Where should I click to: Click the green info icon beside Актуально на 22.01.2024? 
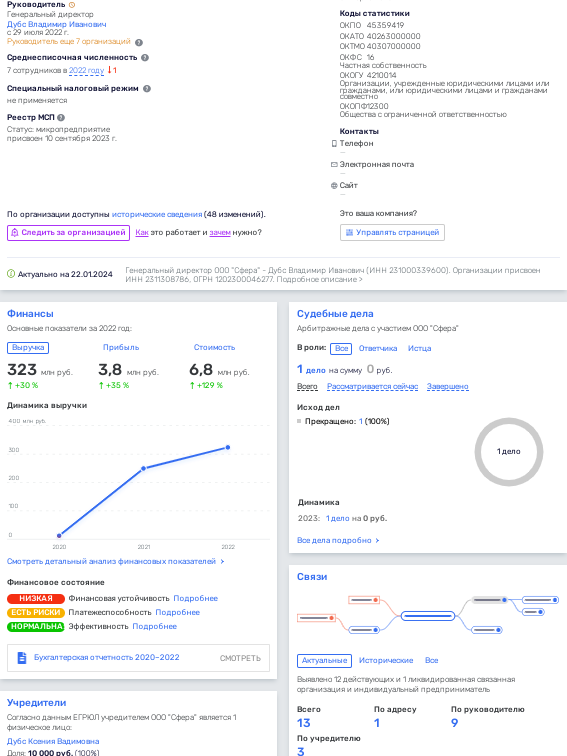coord(11,274)
